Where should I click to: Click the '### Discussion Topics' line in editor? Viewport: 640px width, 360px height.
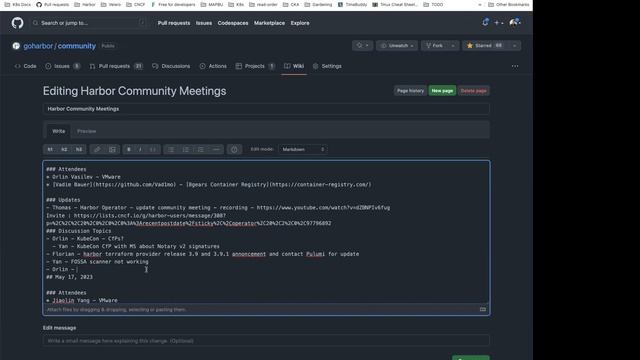[x=78, y=231]
